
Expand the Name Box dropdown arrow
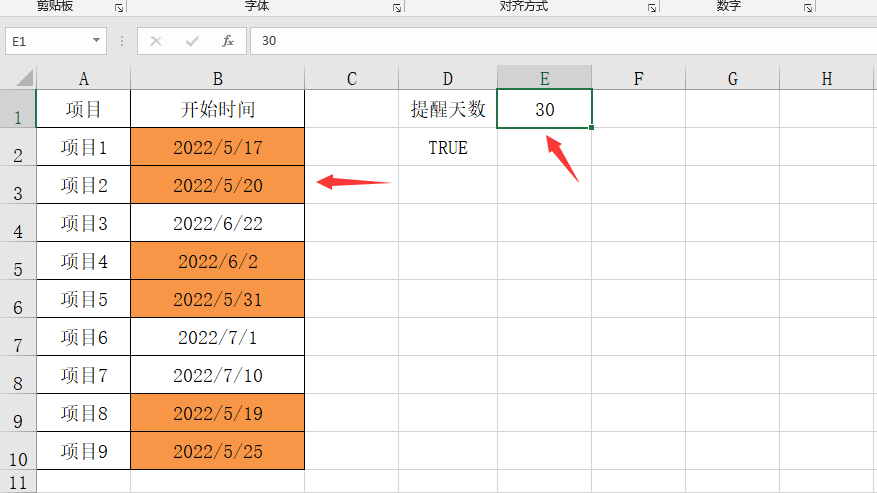click(x=96, y=40)
